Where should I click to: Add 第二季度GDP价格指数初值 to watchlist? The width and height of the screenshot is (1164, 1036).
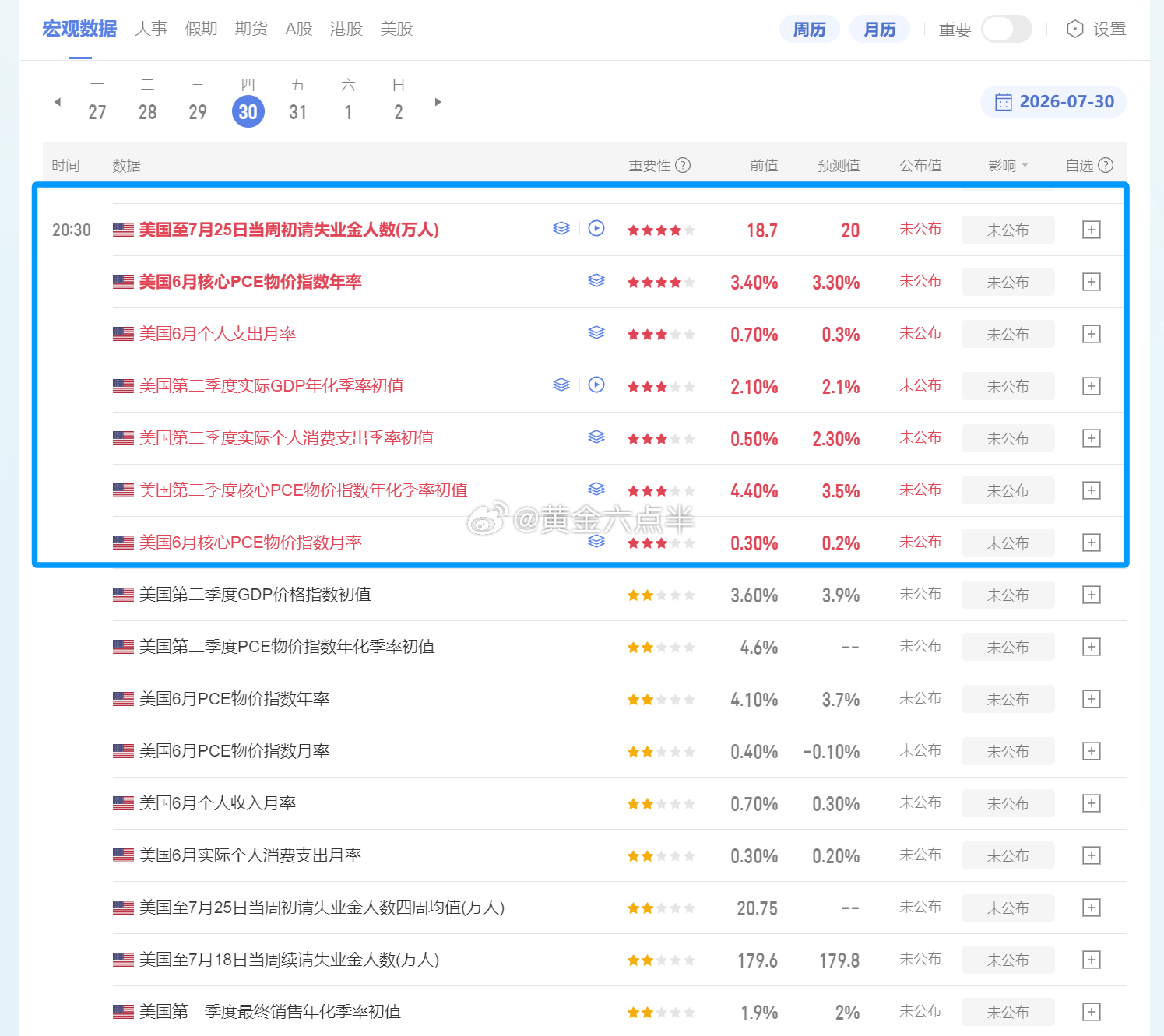point(1092,595)
